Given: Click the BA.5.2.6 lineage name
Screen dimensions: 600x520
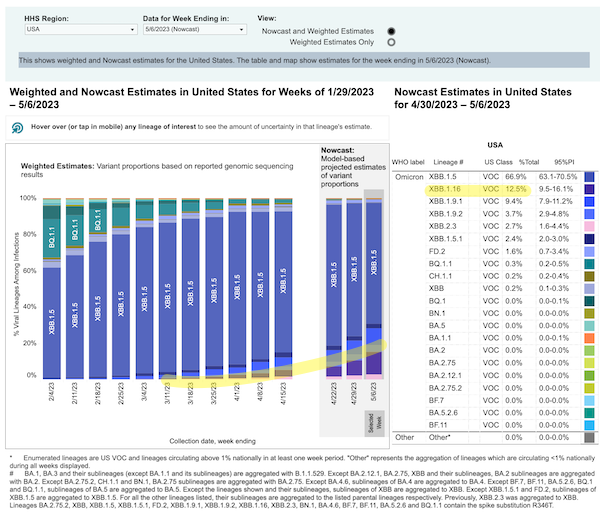Looking at the screenshot, I should point(443,413).
